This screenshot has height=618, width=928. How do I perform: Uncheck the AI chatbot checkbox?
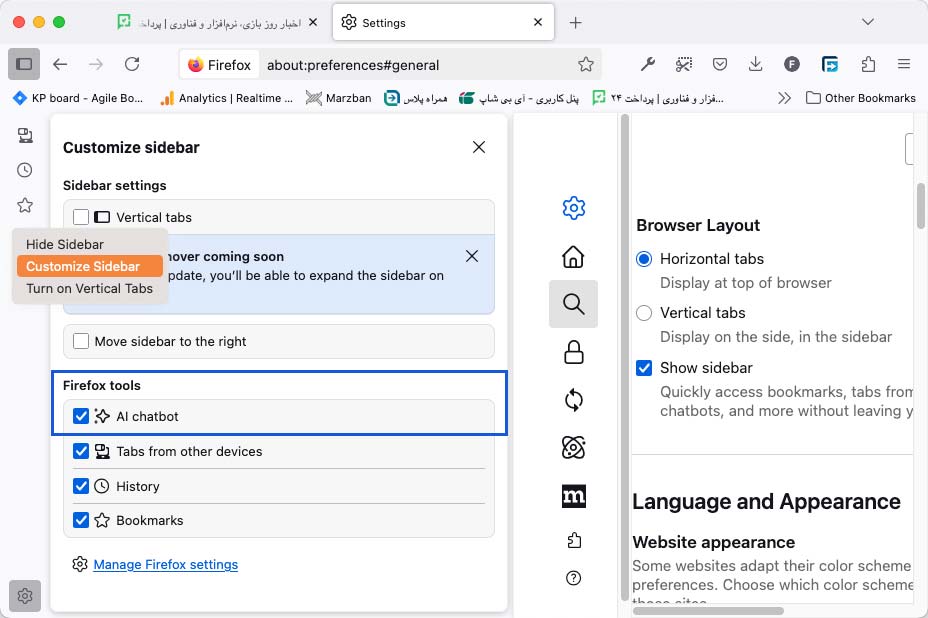coord(82,416)
